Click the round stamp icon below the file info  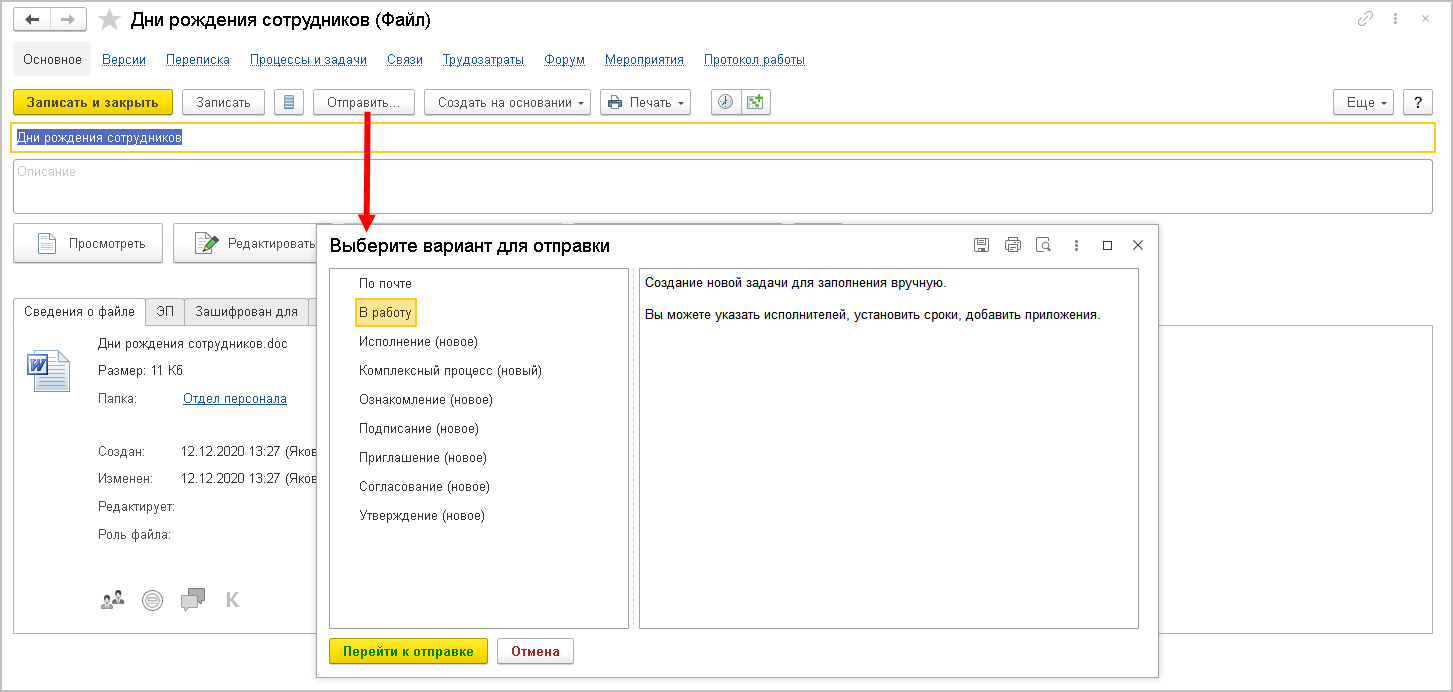click(x=152, y=600)
